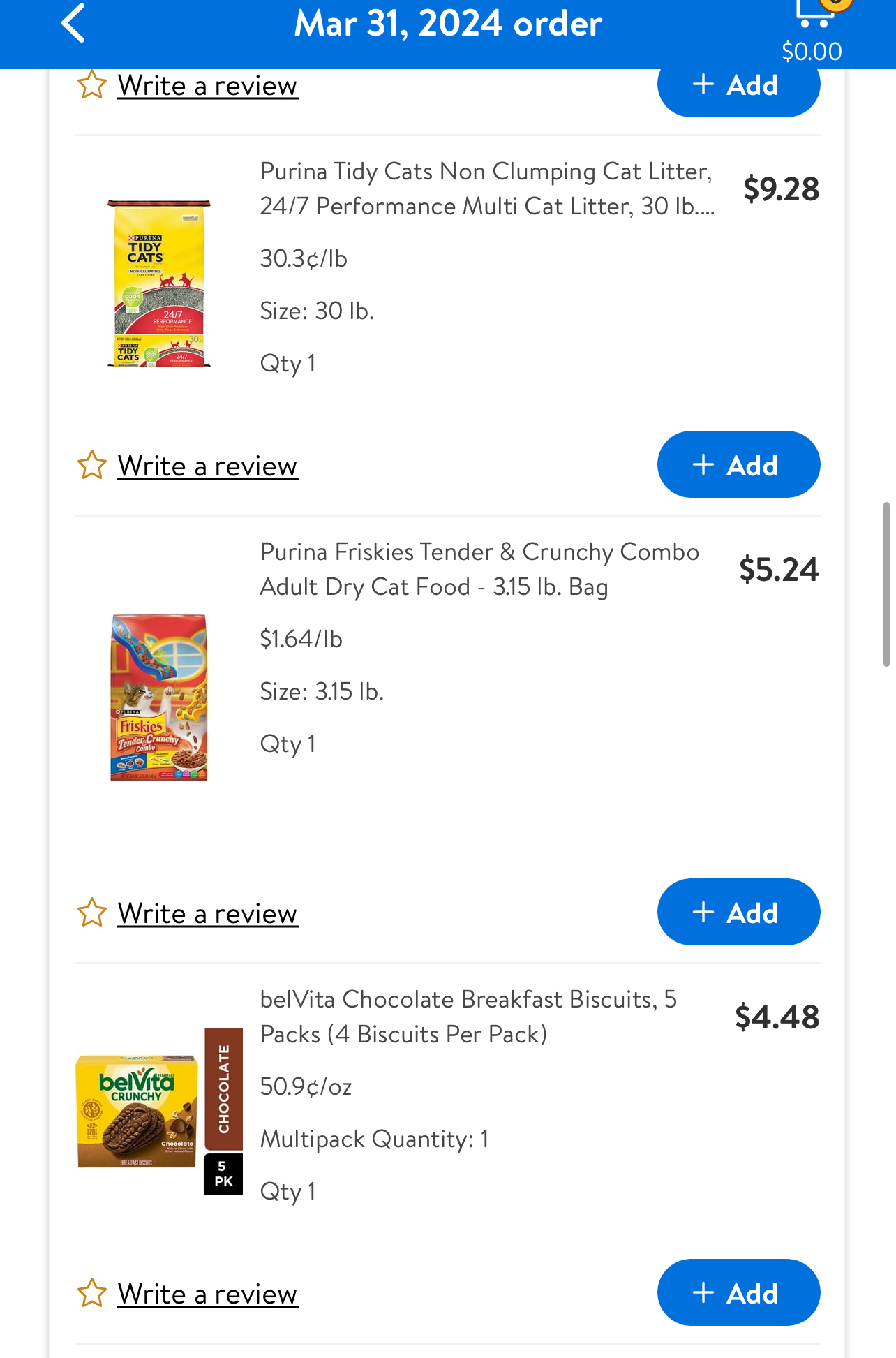Tap the review star beside the Friskies cat food
This screenshot has width=896, height=1358.
point(92,913)
